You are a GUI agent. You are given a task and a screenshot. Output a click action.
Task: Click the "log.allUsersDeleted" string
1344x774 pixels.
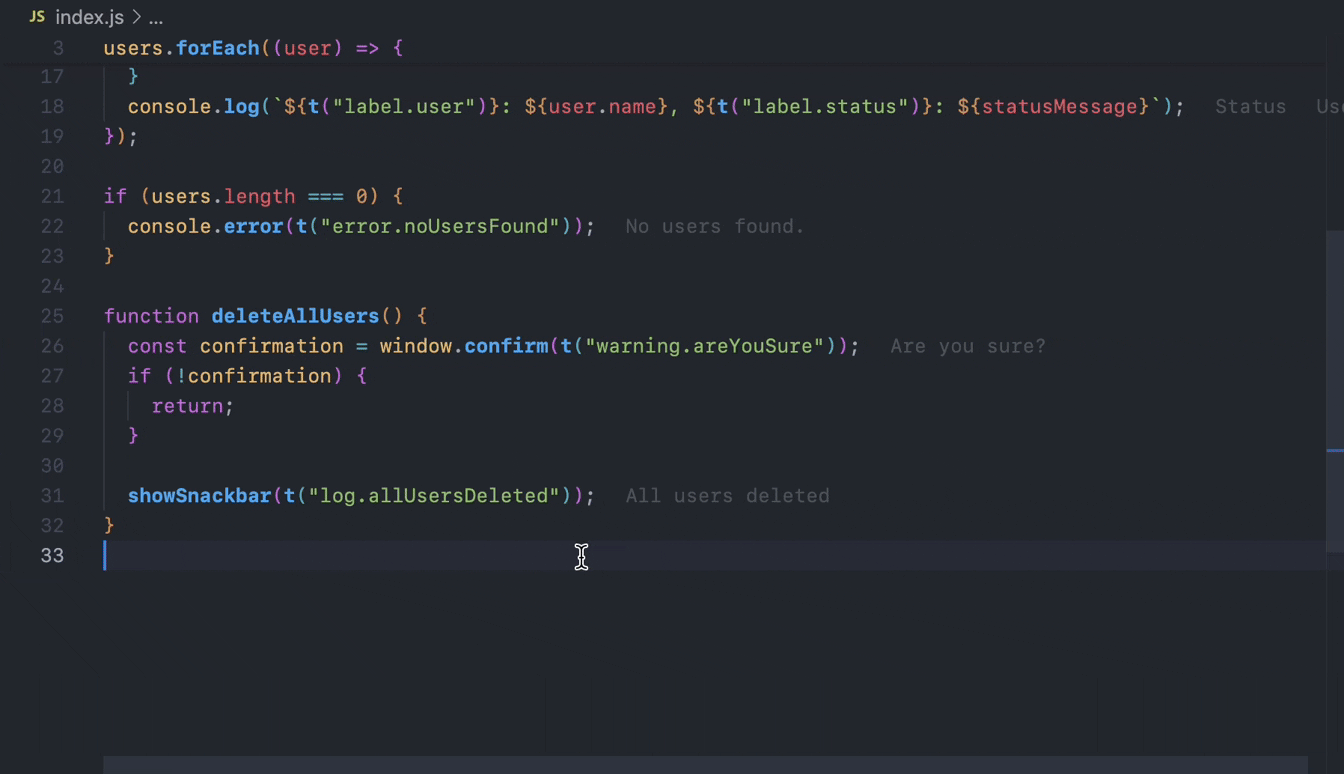(x=435, y=496)
